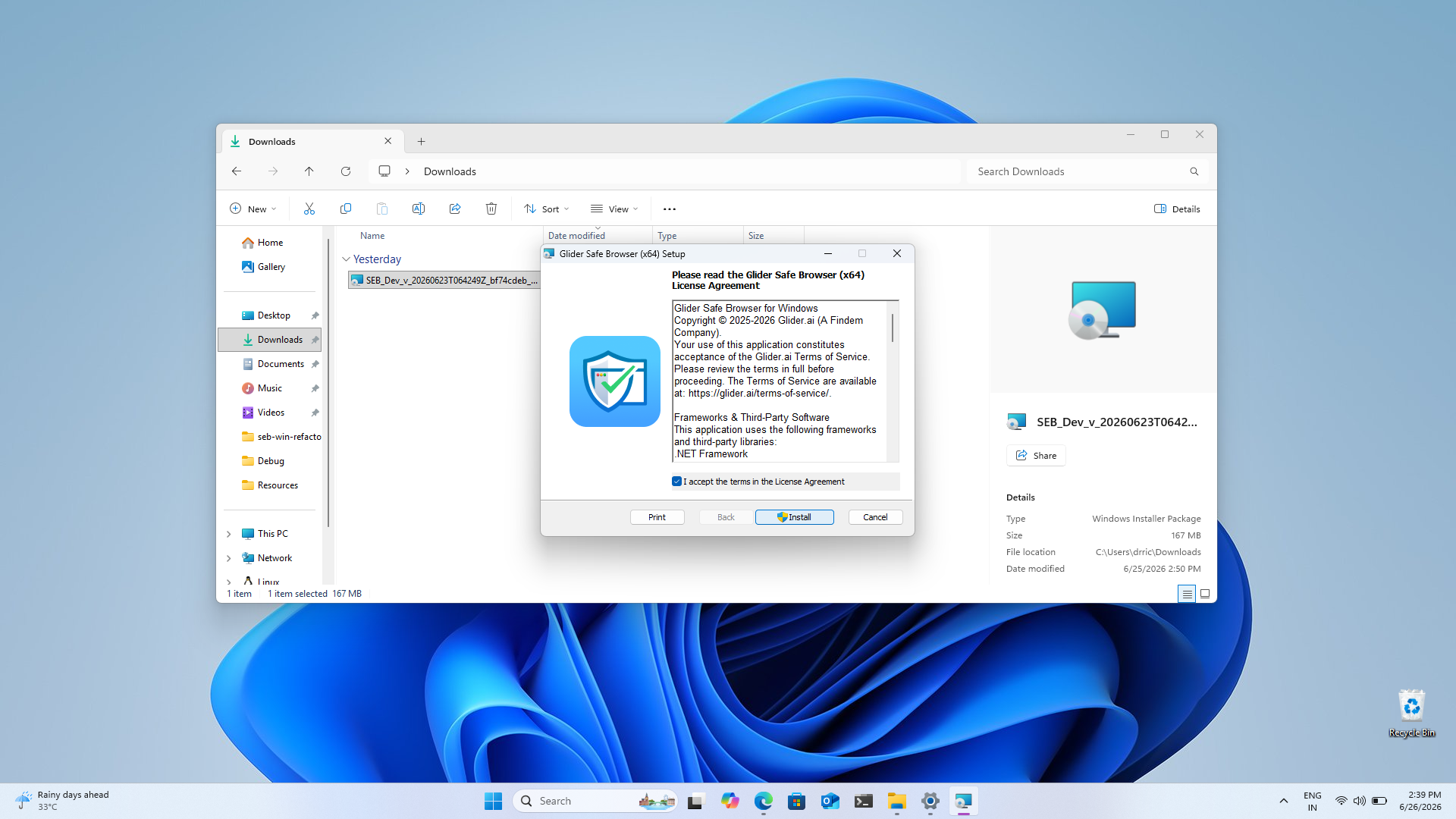
Task: Select Gallery in navigation pane
Action: pos(271,267)
